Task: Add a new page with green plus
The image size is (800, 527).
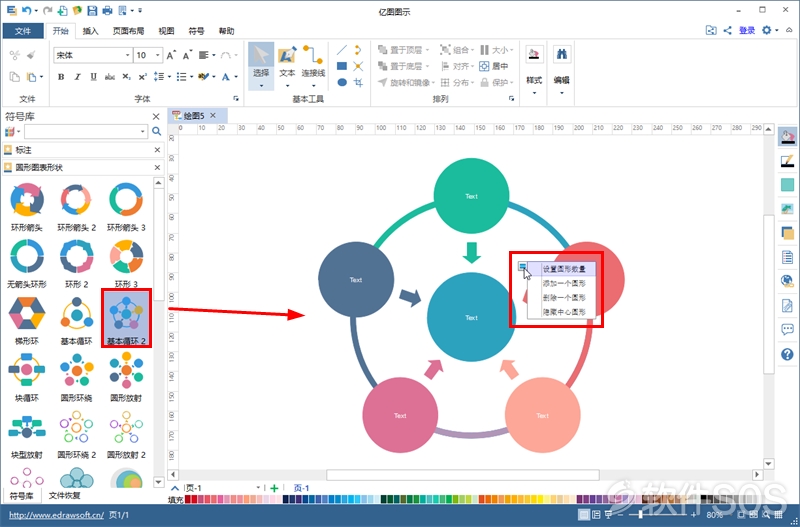Action: [274, 488]
